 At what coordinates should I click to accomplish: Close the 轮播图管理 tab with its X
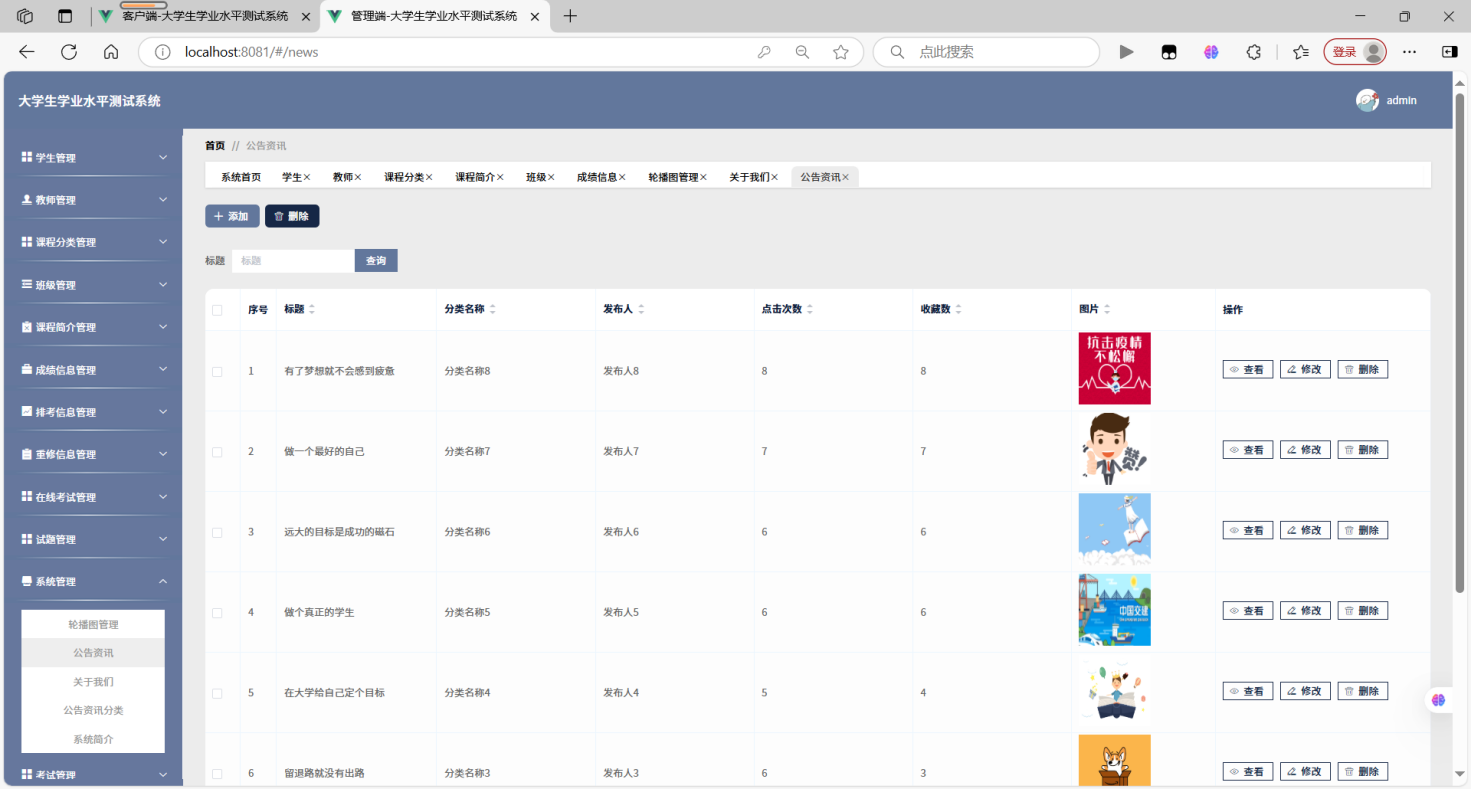click(x=703, y=177)
